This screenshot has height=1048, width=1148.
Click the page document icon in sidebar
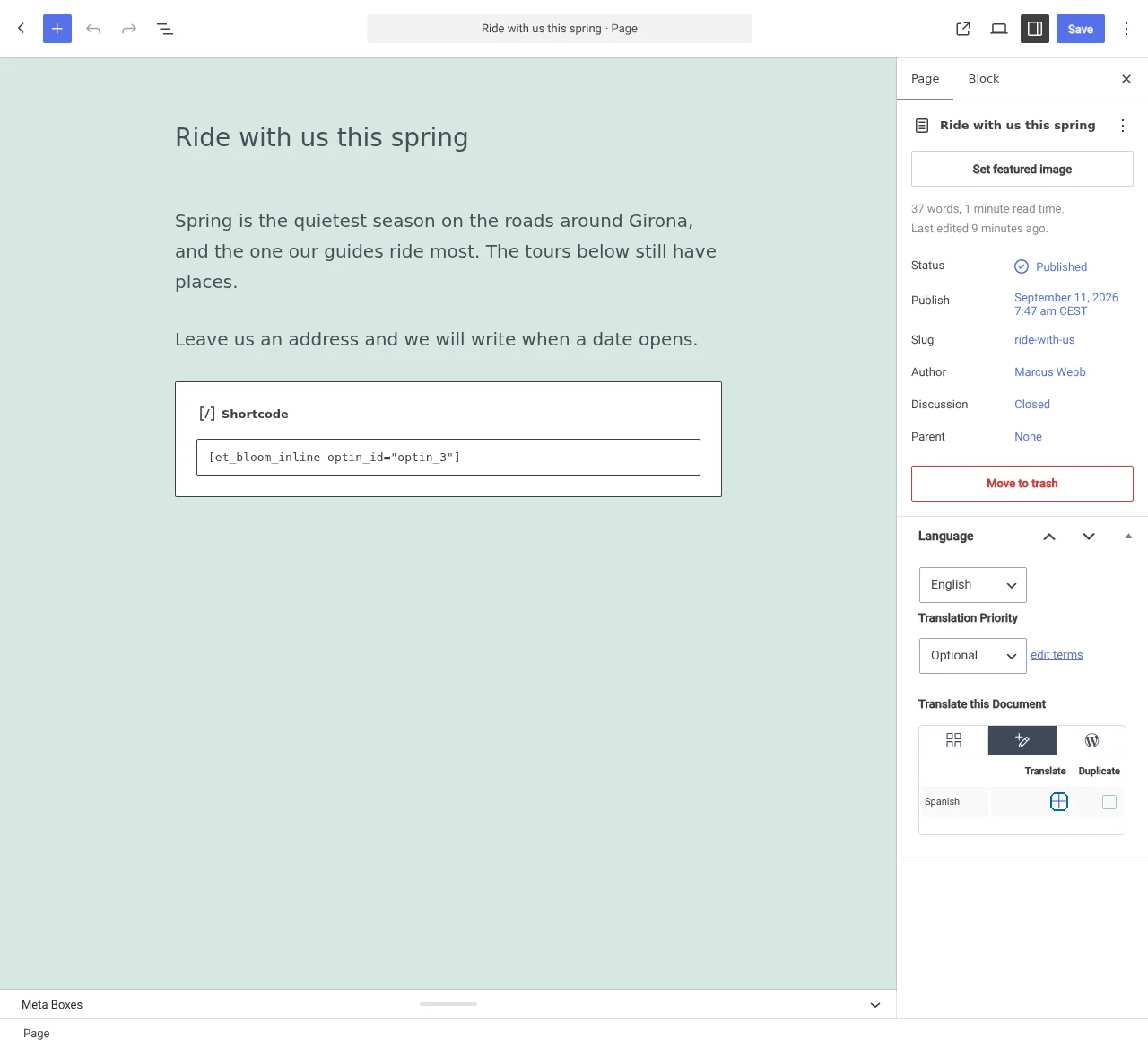922,126
